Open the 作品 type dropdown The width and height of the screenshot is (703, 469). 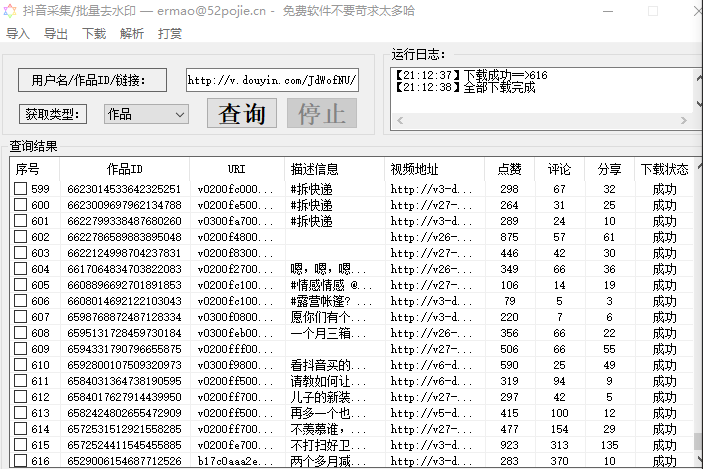146,114
